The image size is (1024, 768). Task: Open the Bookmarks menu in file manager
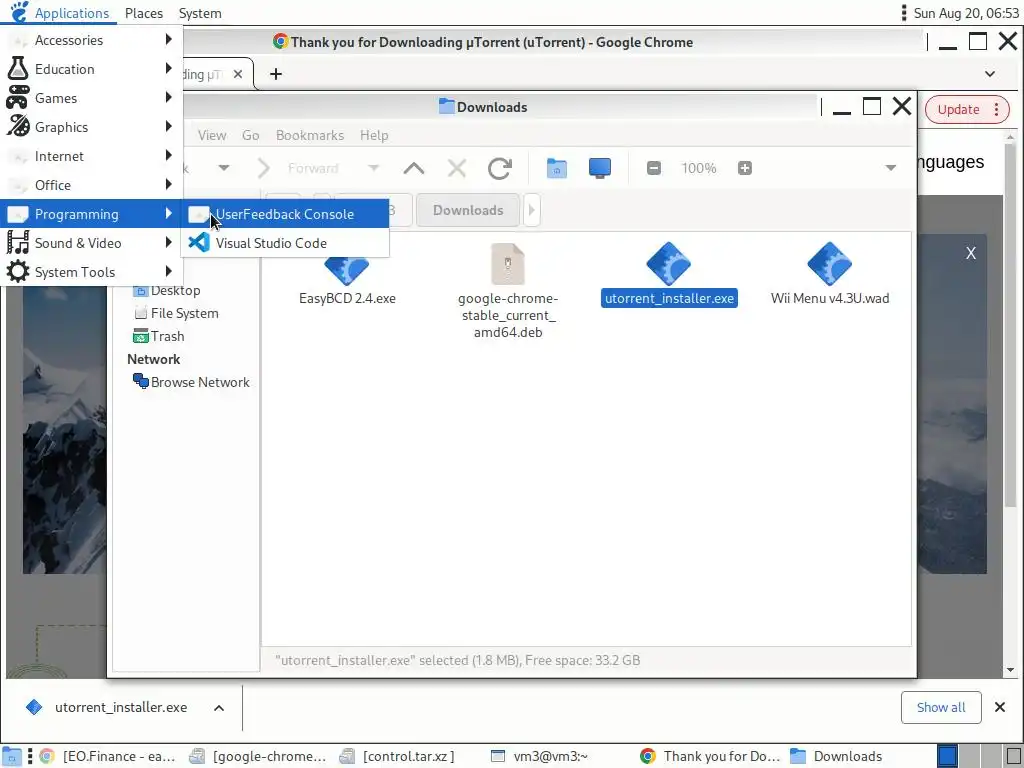310,135
